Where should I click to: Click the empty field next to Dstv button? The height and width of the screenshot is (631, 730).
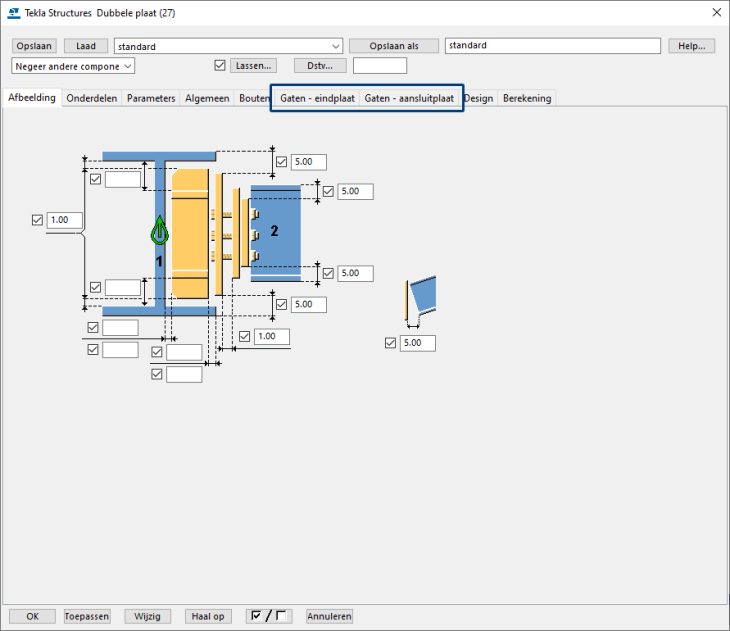click(x=380, y=66)
